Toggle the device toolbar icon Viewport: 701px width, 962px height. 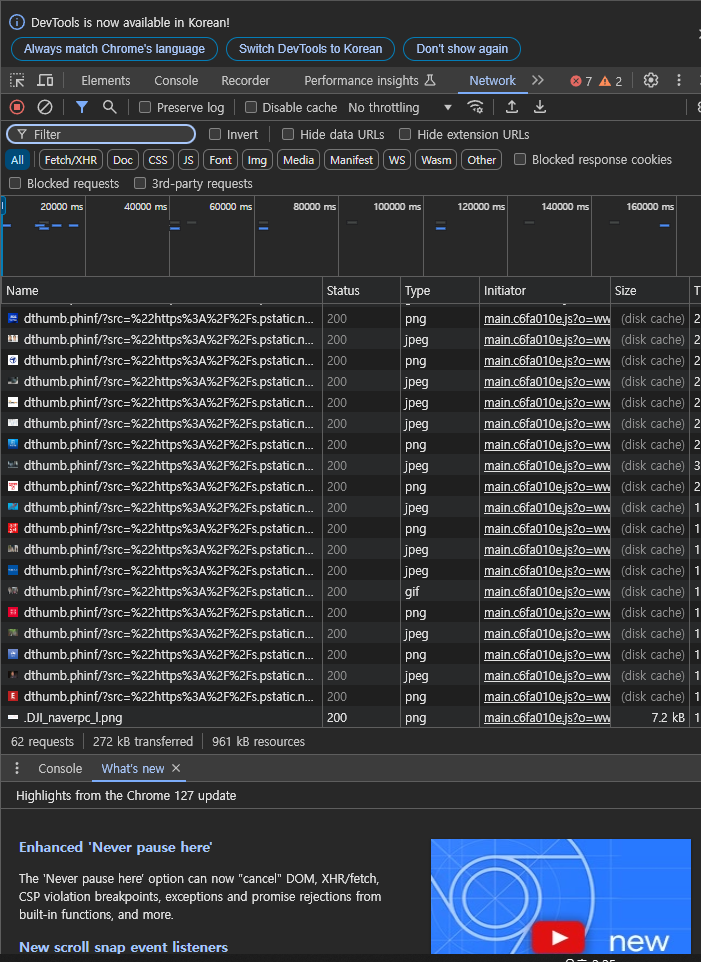point(45,80)
